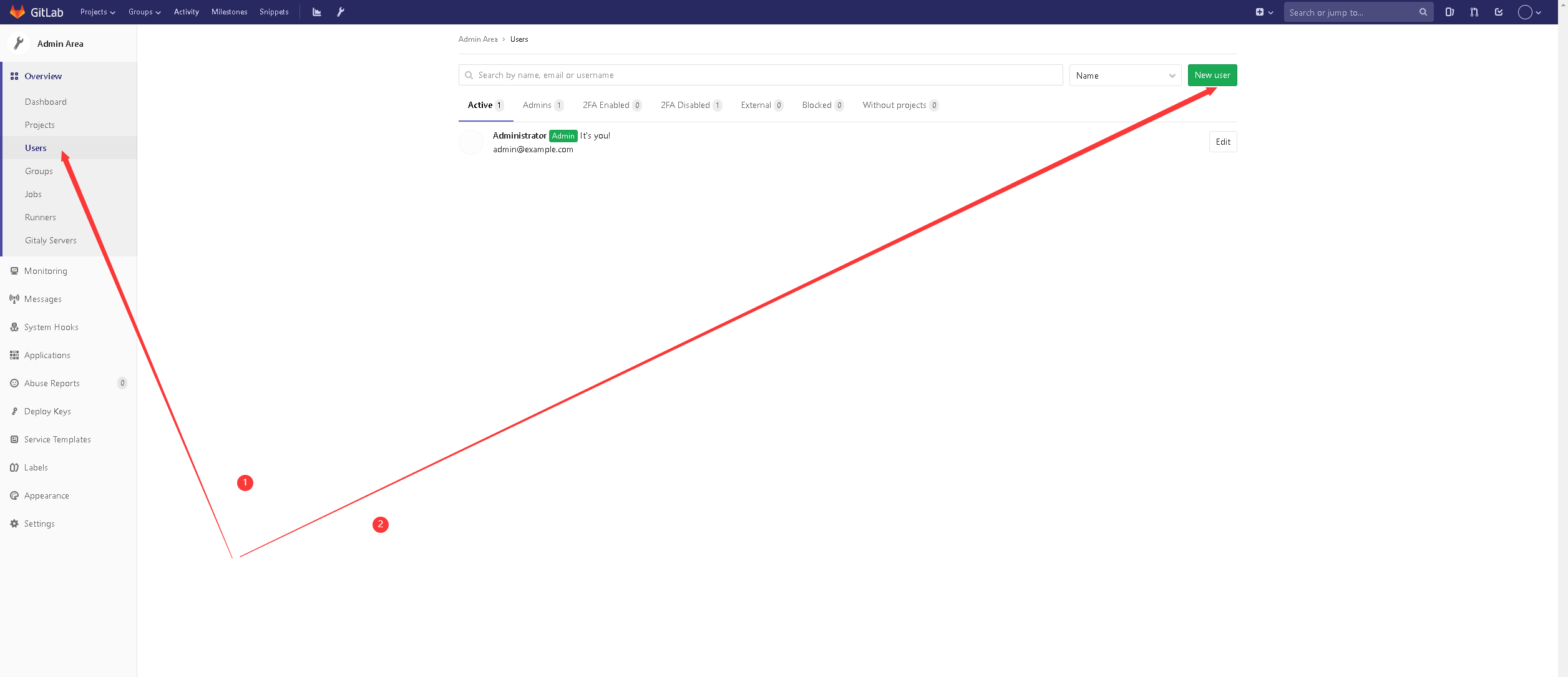Expand the Projects dropdown in navbar
This screenshot has width=1568, height=677.
click(97, 12)
